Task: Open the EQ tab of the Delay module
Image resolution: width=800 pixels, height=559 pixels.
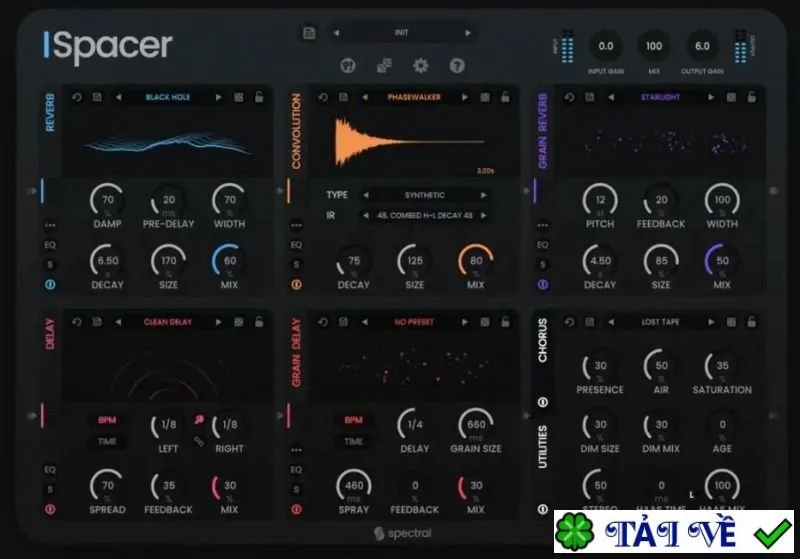Action: [49, 469]
